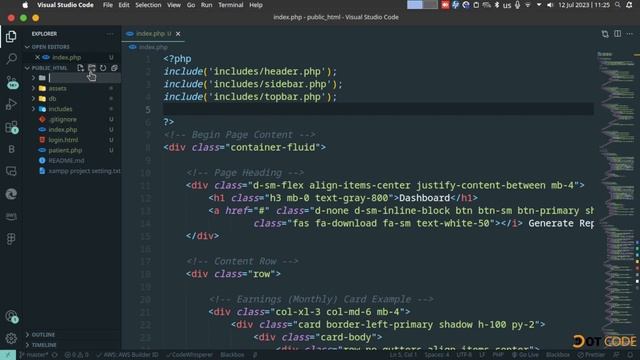Image resolution: width=640 pixels, height=360 pixels.
Task: Expand the includes folder
Action: tap(60, 109)
